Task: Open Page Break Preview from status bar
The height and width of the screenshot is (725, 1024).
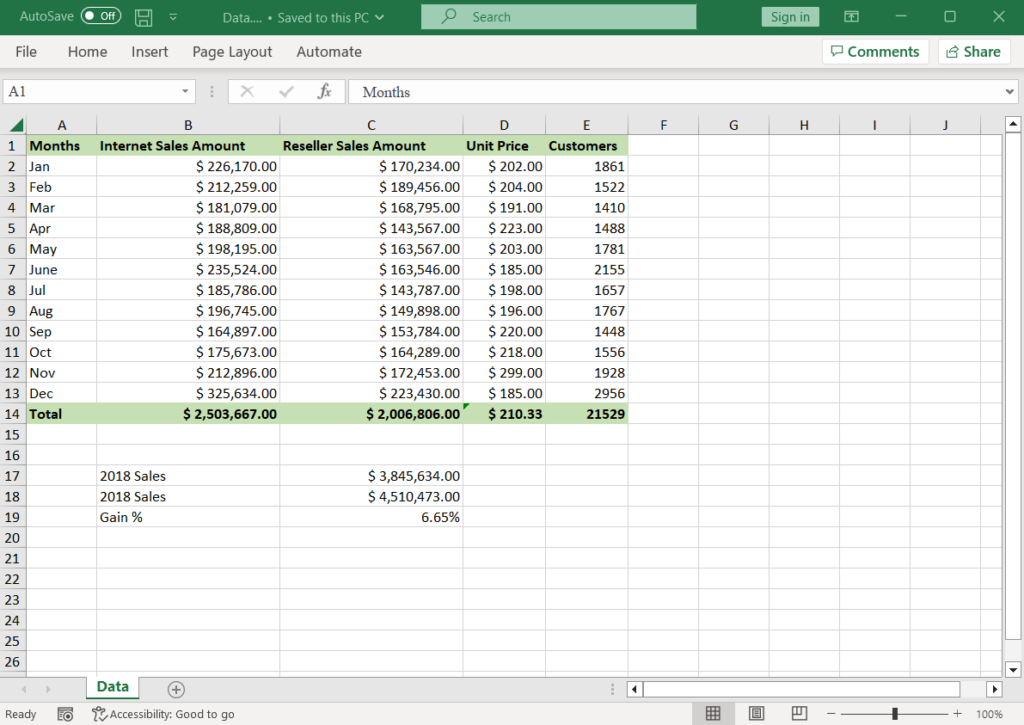Action: click(798, 713)
